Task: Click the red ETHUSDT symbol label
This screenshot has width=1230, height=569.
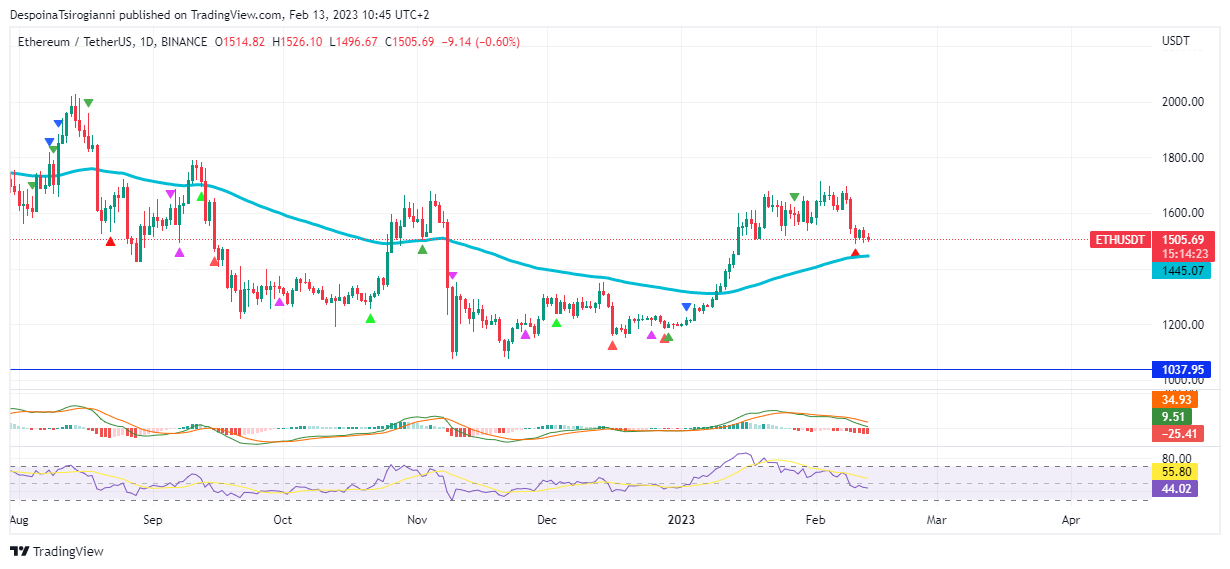Action: coord(1119,240)
